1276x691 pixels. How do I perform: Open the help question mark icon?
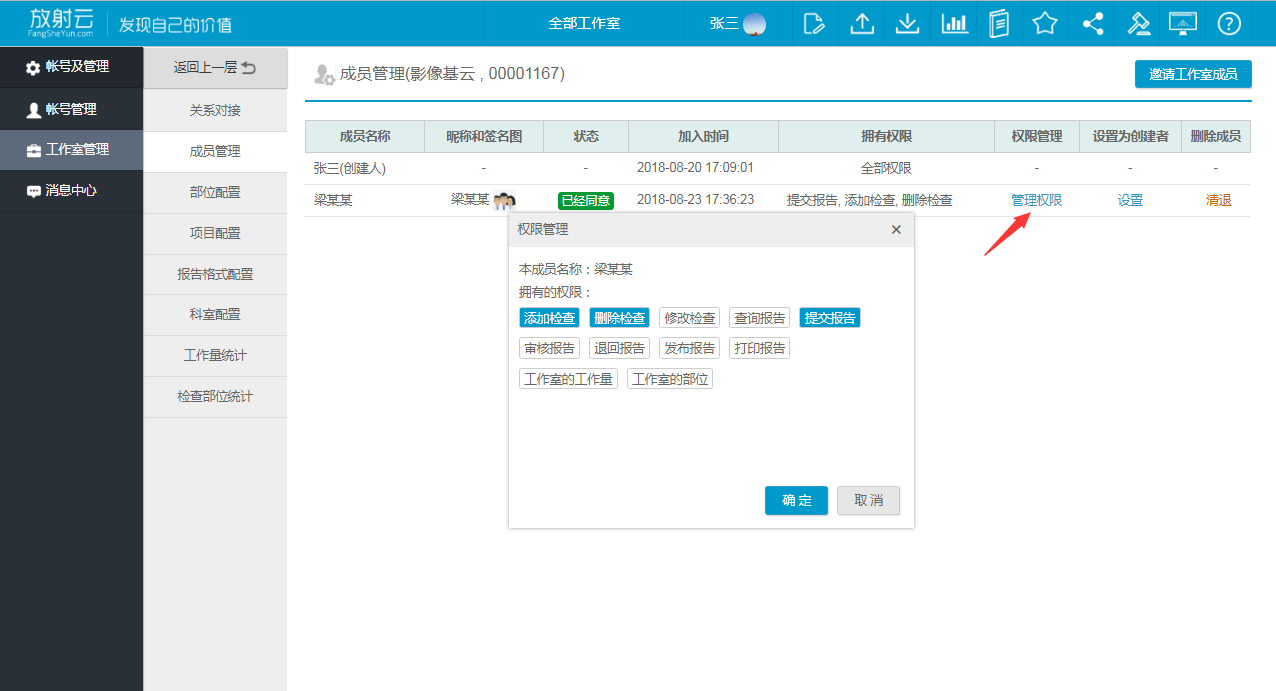coord(1229,23)
